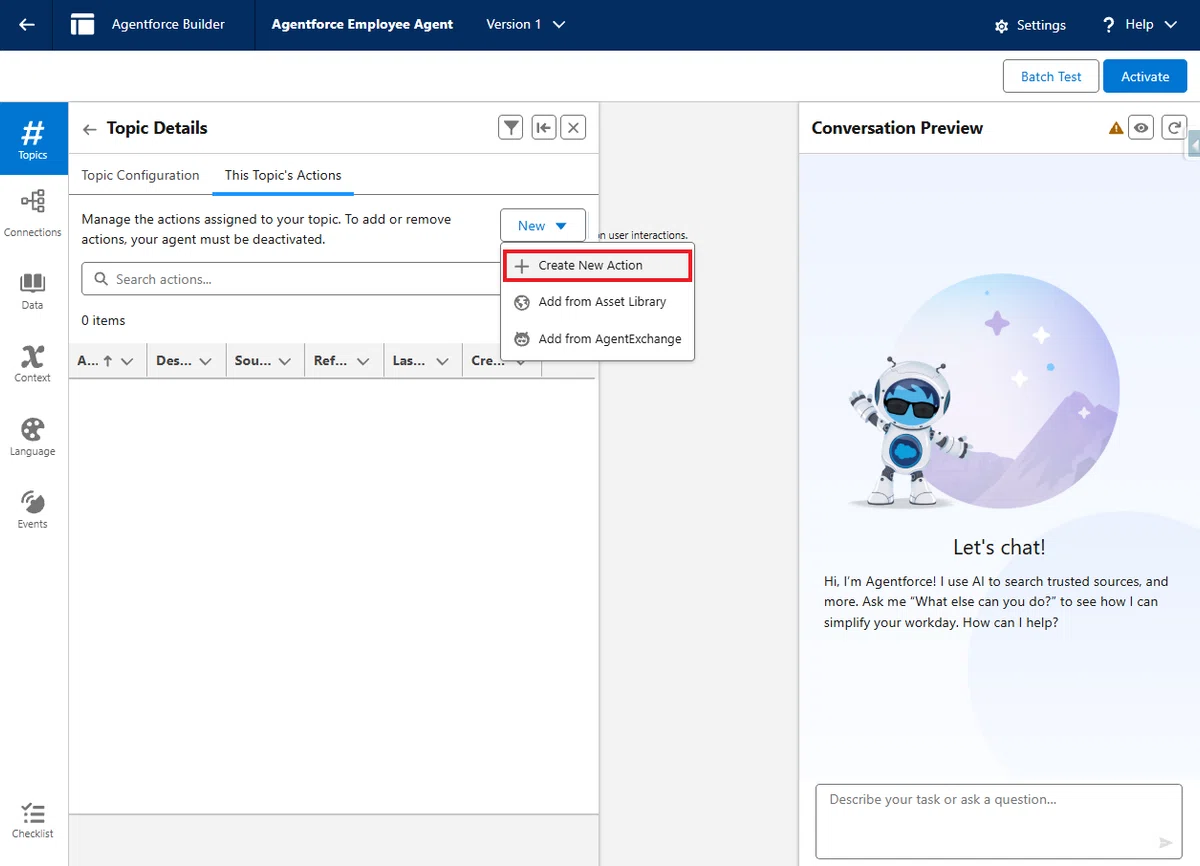Click the back arrow in top header
The width and height of the screenshot is (1200, 866).
(x=27, y=25)
